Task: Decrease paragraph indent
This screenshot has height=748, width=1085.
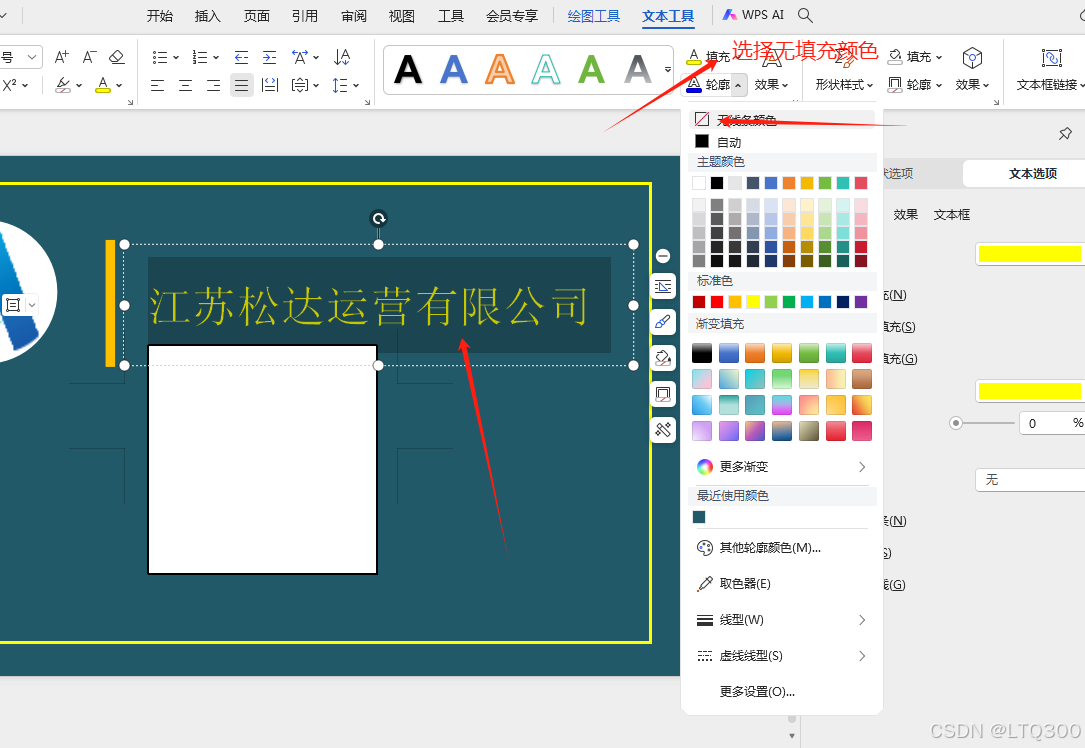Action: [x=241, y=57]
